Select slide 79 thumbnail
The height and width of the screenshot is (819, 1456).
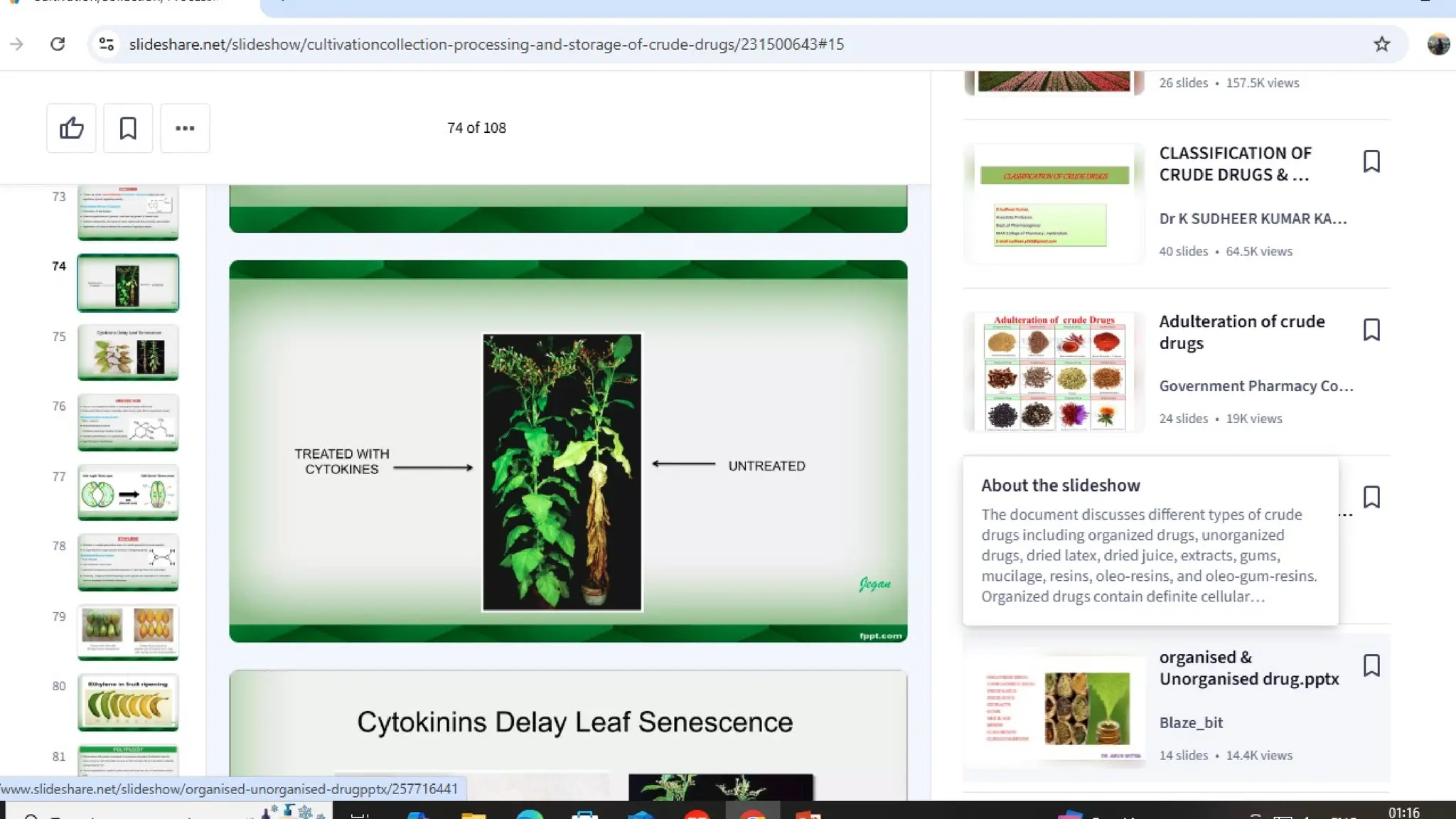(128, 633)
